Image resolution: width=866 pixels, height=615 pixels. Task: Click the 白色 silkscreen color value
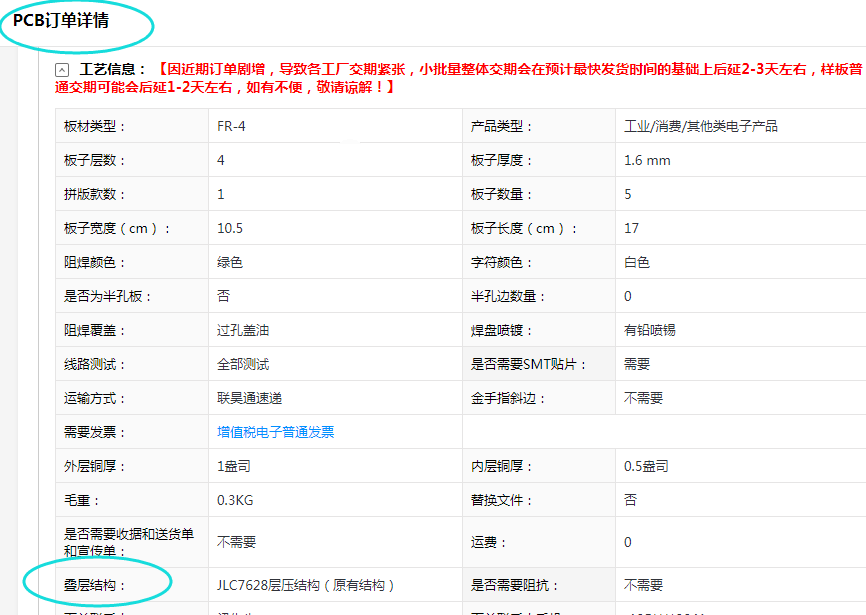(636, 262)
